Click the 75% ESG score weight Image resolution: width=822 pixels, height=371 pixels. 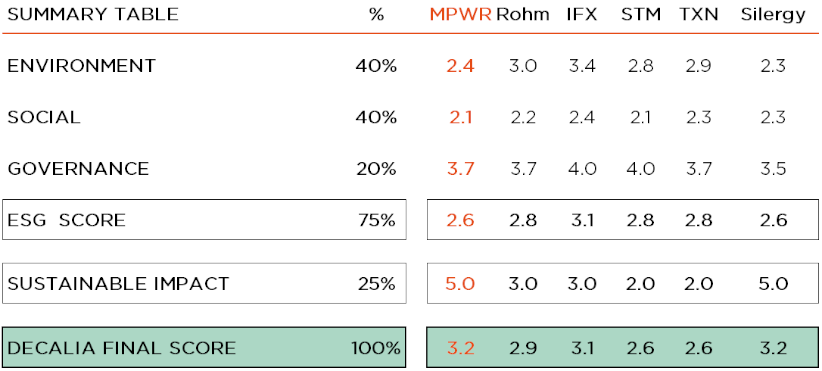pyautogui.click(x=375, y=220)
